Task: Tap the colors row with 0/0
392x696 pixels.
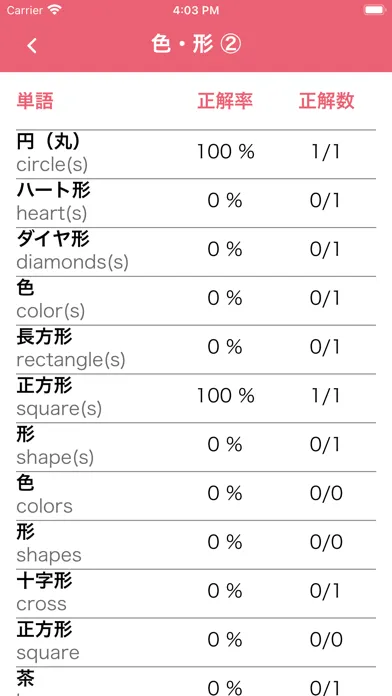Action: point(196,496)
